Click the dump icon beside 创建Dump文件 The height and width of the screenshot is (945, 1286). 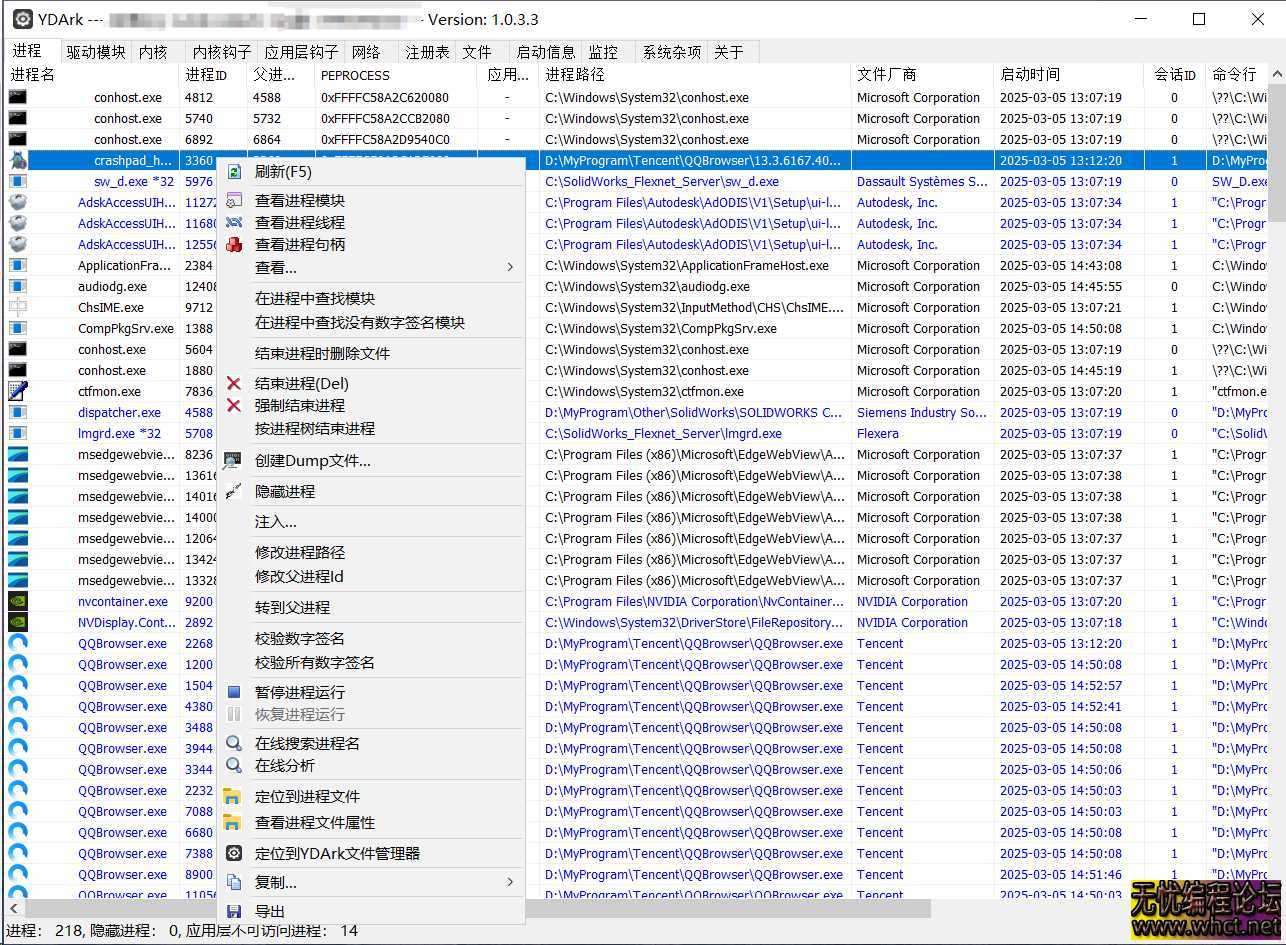234,461
